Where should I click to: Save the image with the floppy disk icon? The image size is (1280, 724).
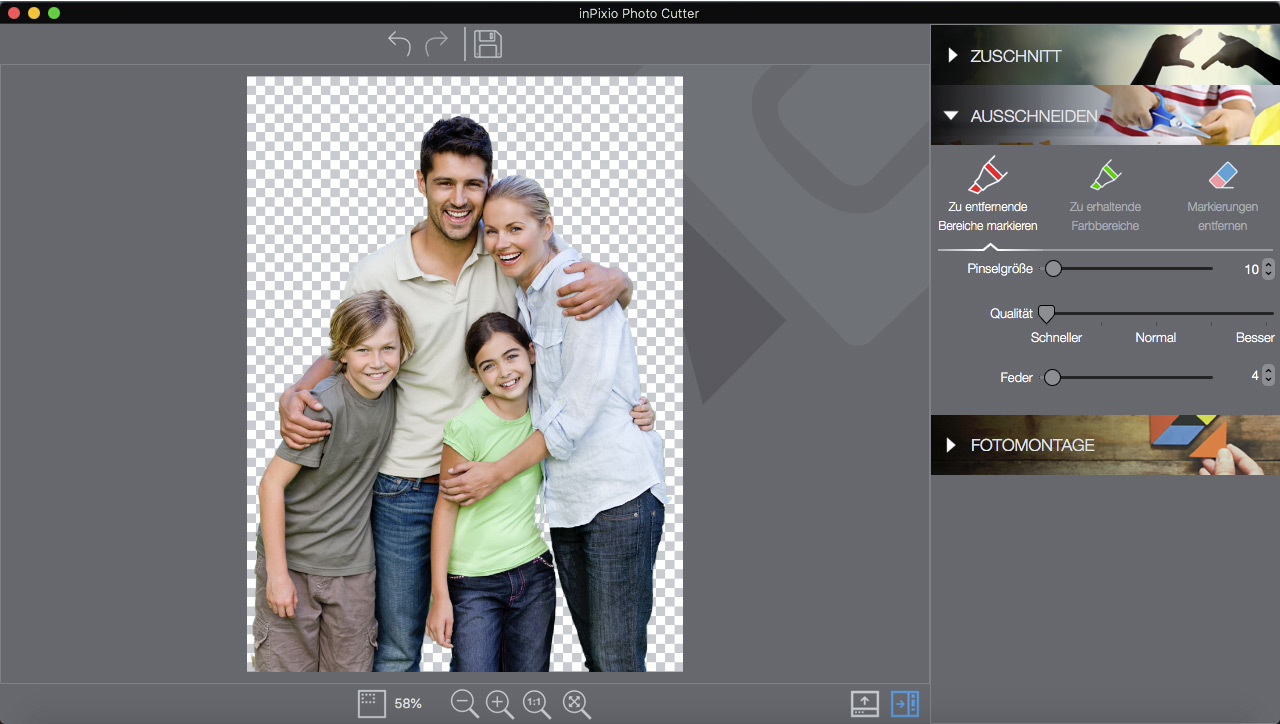[x=488, y=44]
